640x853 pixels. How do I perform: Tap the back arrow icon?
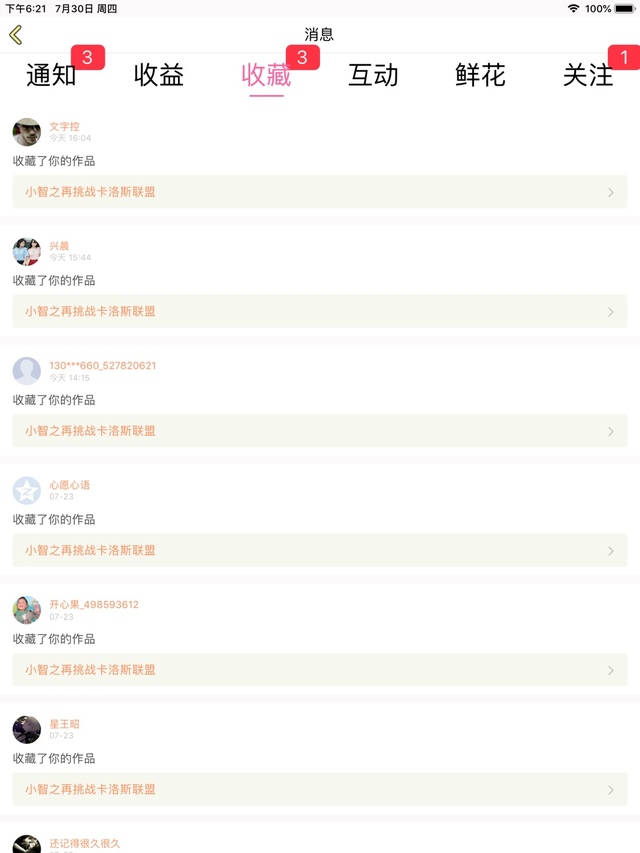click(15, 35)
